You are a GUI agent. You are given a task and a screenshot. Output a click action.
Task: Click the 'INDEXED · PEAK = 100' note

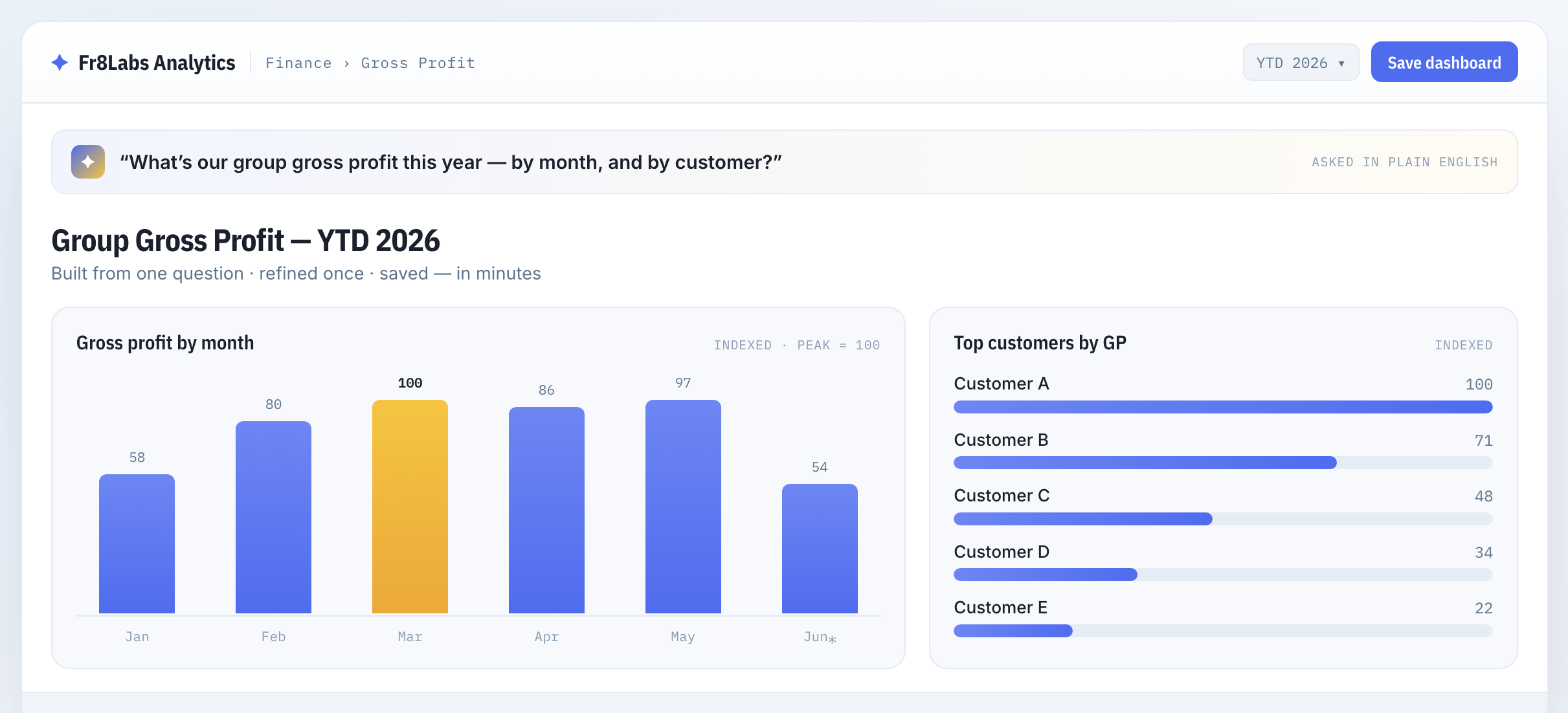[x=797, y=345]
